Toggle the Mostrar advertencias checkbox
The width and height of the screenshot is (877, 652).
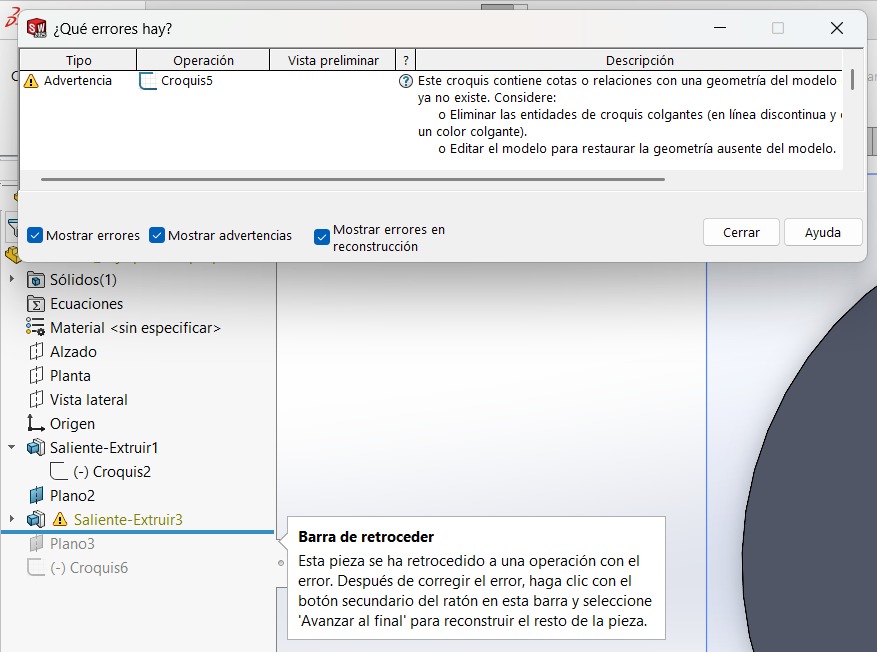coord(157,235)
